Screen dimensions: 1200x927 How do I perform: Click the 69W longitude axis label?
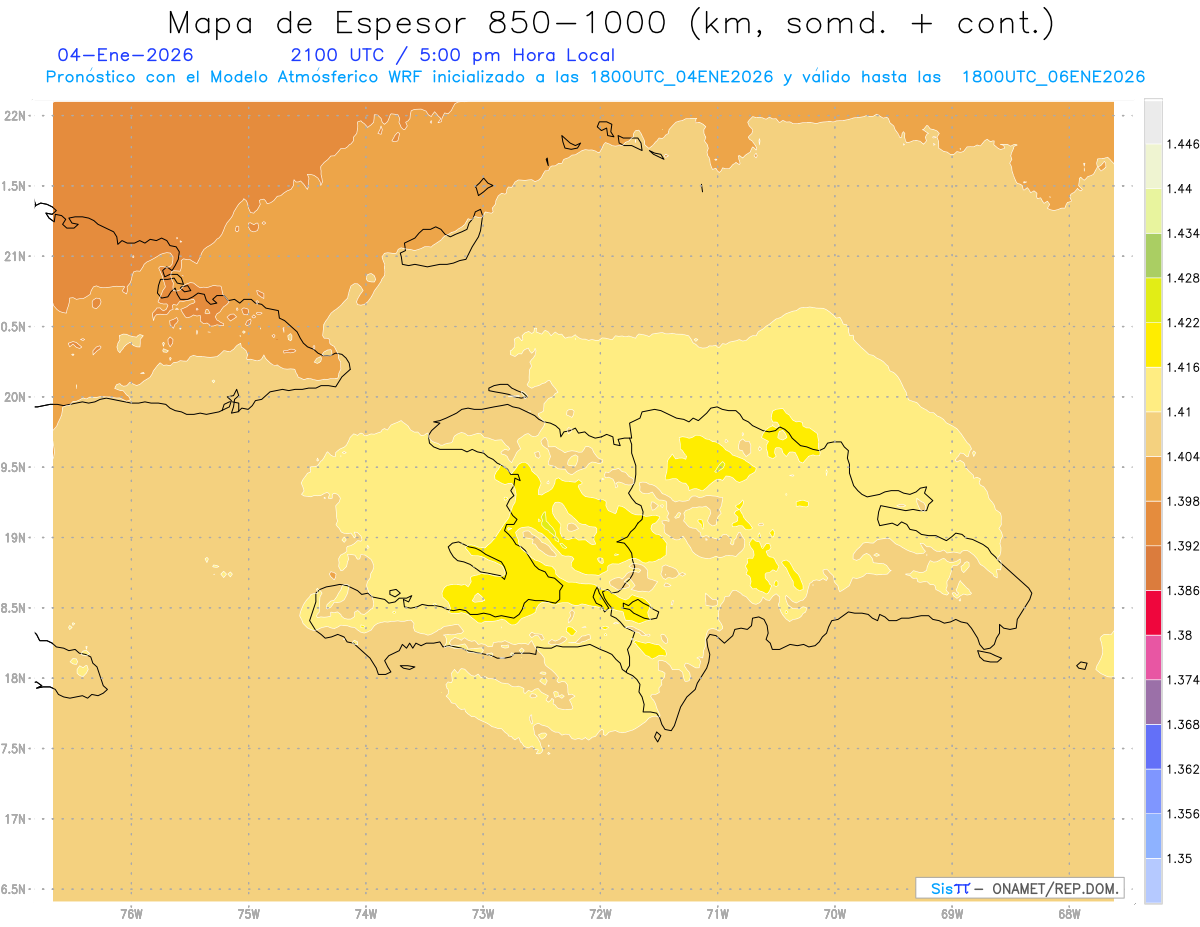point(952,913)
